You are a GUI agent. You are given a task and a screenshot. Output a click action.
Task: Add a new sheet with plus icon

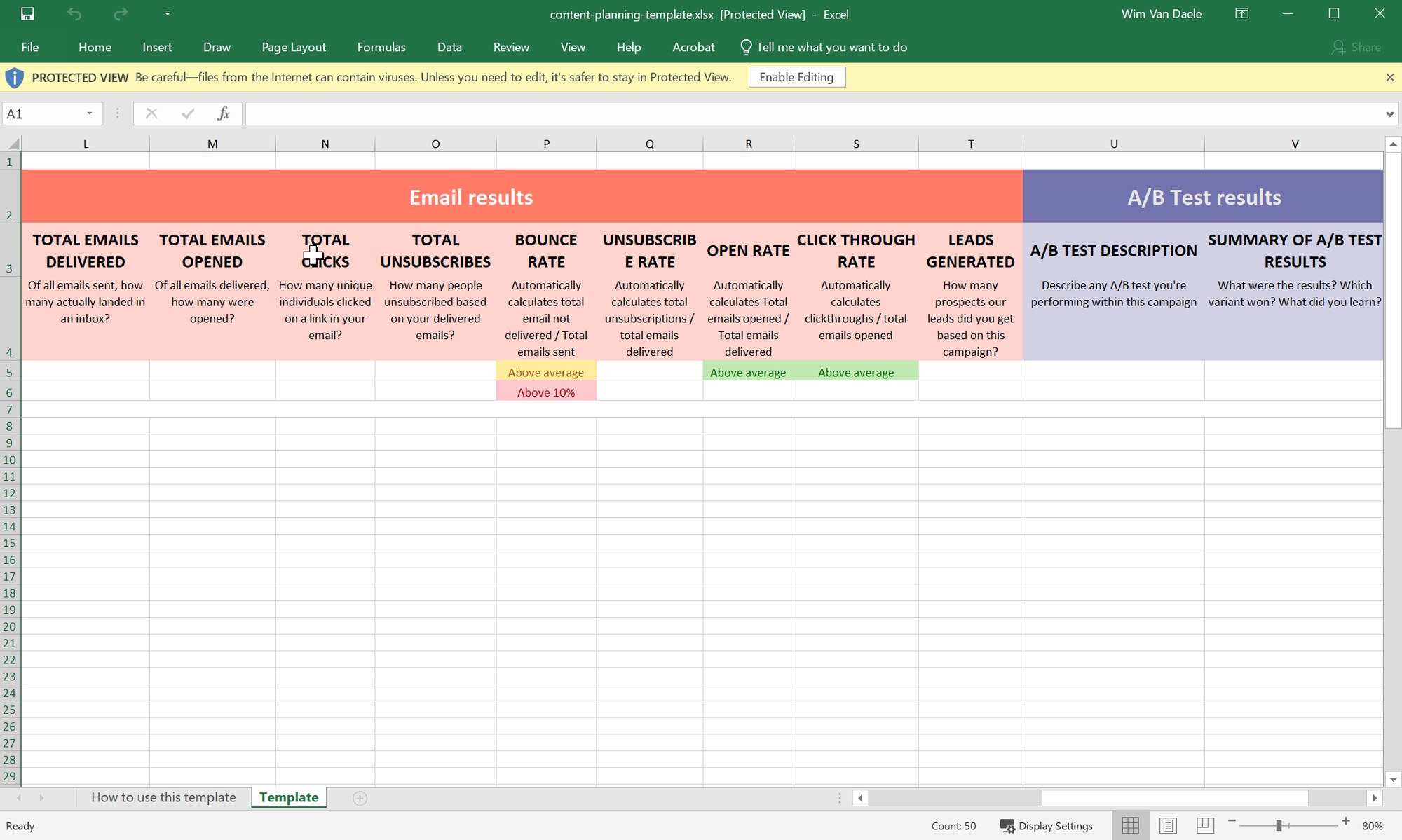[x=360, y=798]
